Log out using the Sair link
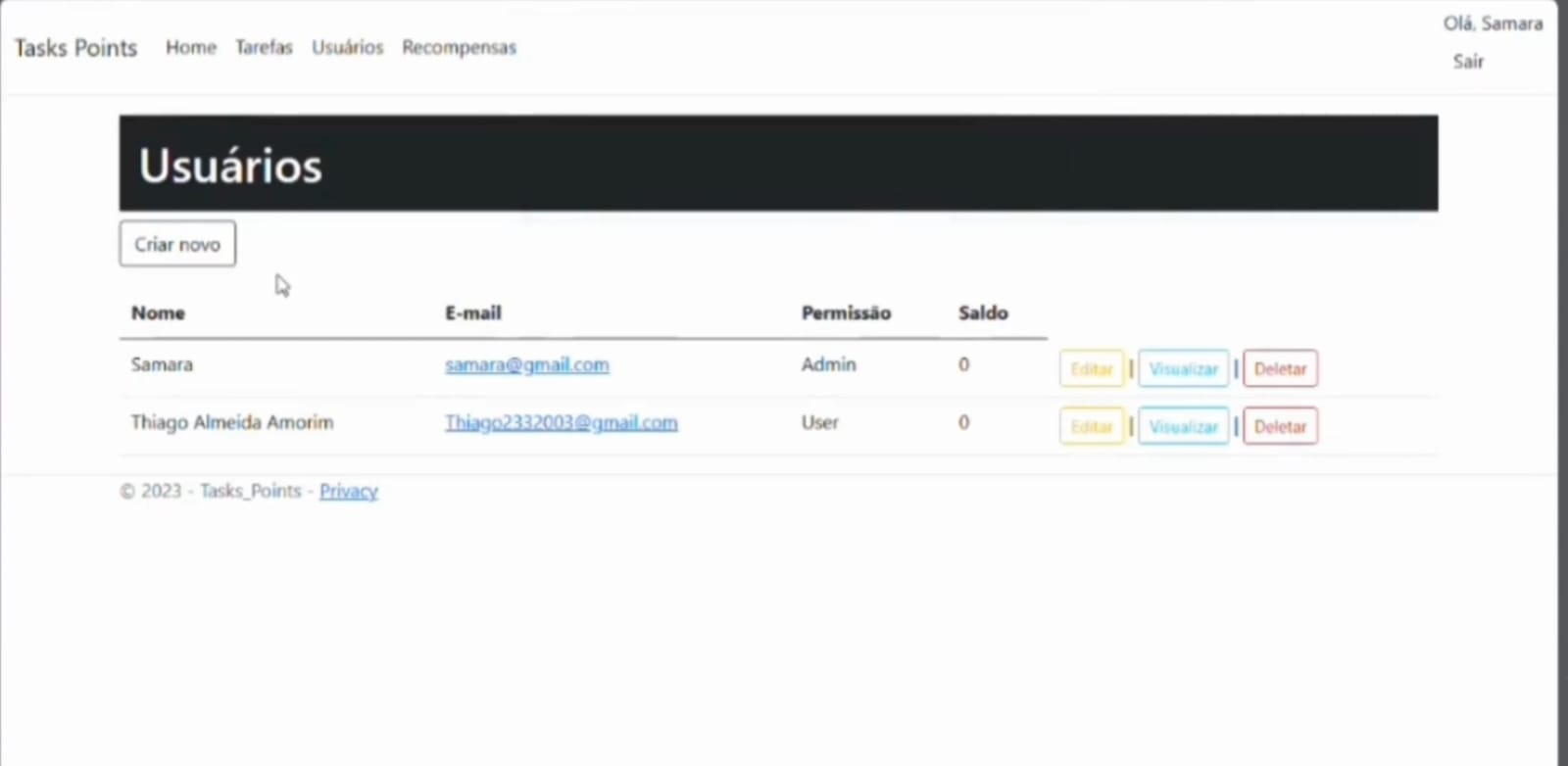The image size is (1568, 766). pyautogui.click(x=1467, y=62)
